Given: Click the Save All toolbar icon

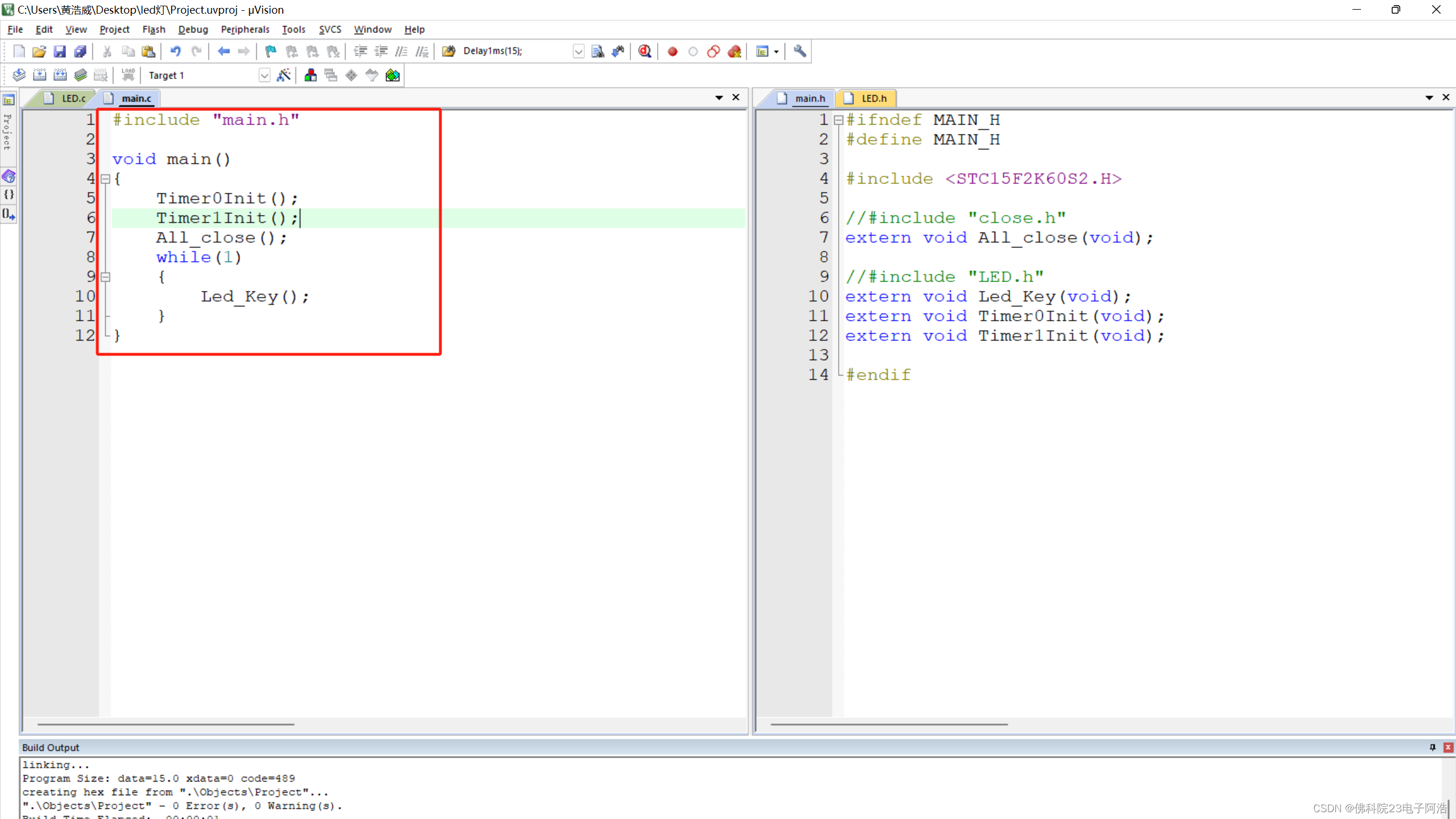Looking at the screenshot, I should [80, 51].
